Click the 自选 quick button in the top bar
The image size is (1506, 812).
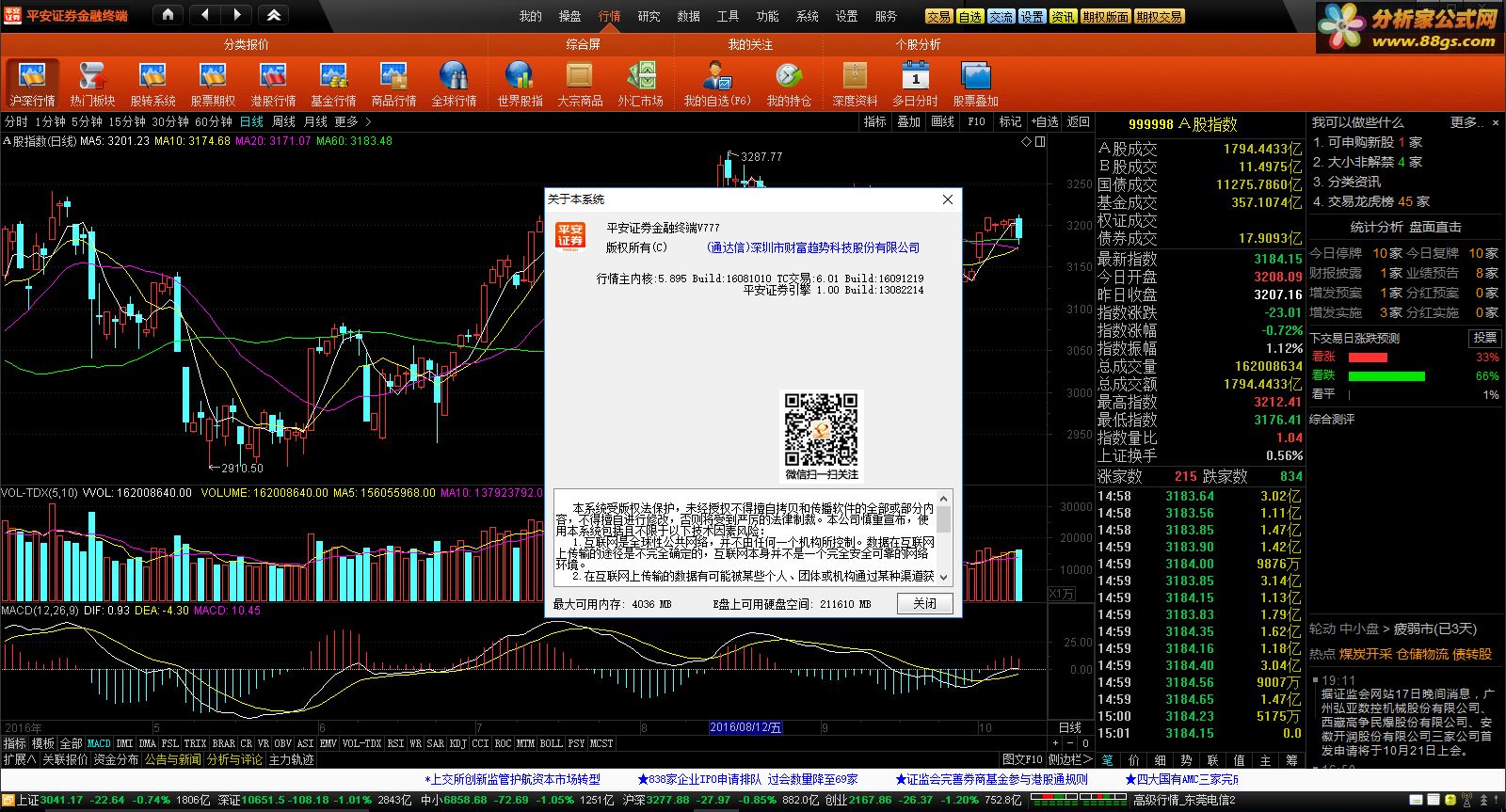tap(969, 17)
